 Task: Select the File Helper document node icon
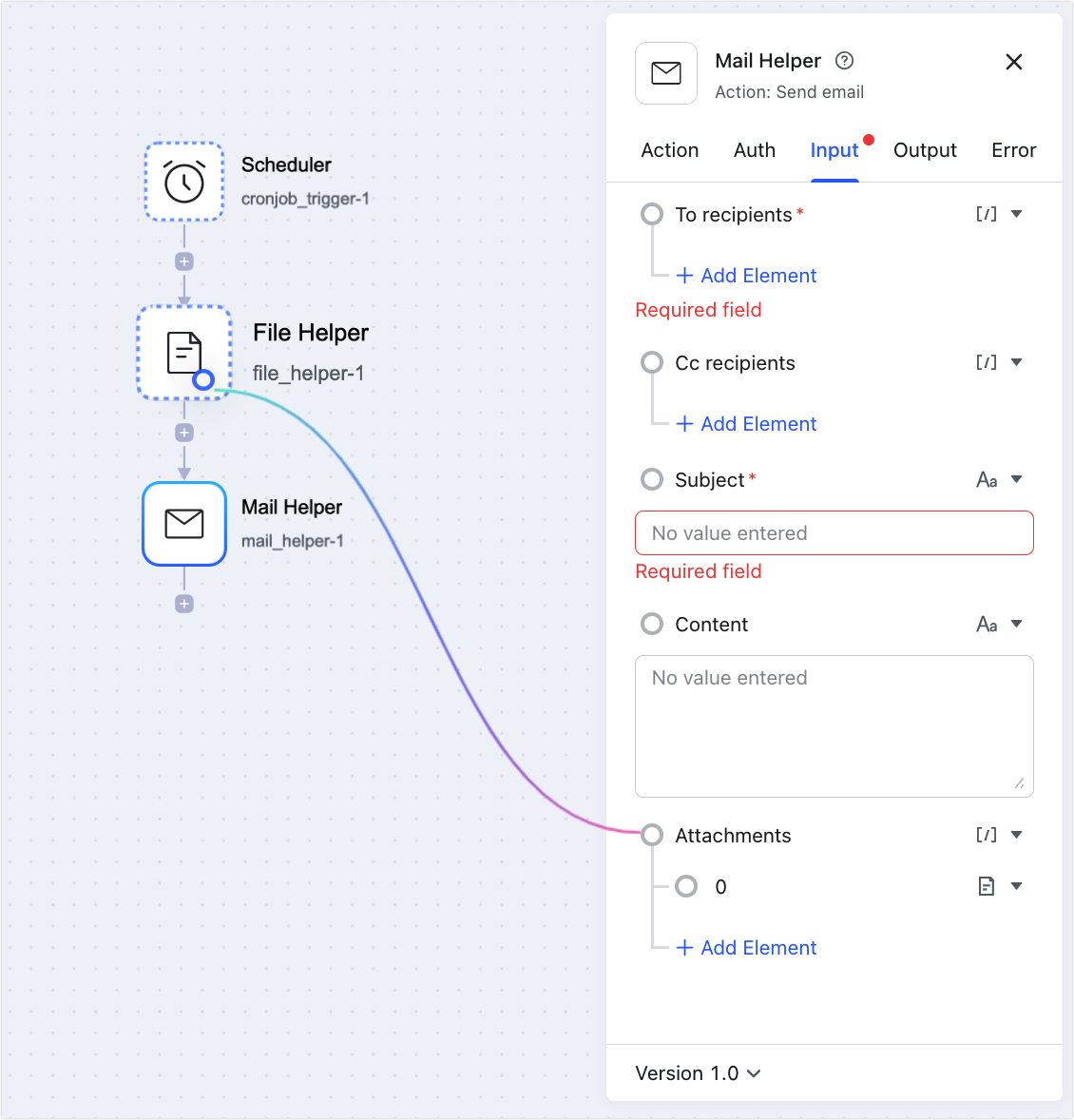tap(183, 352)
